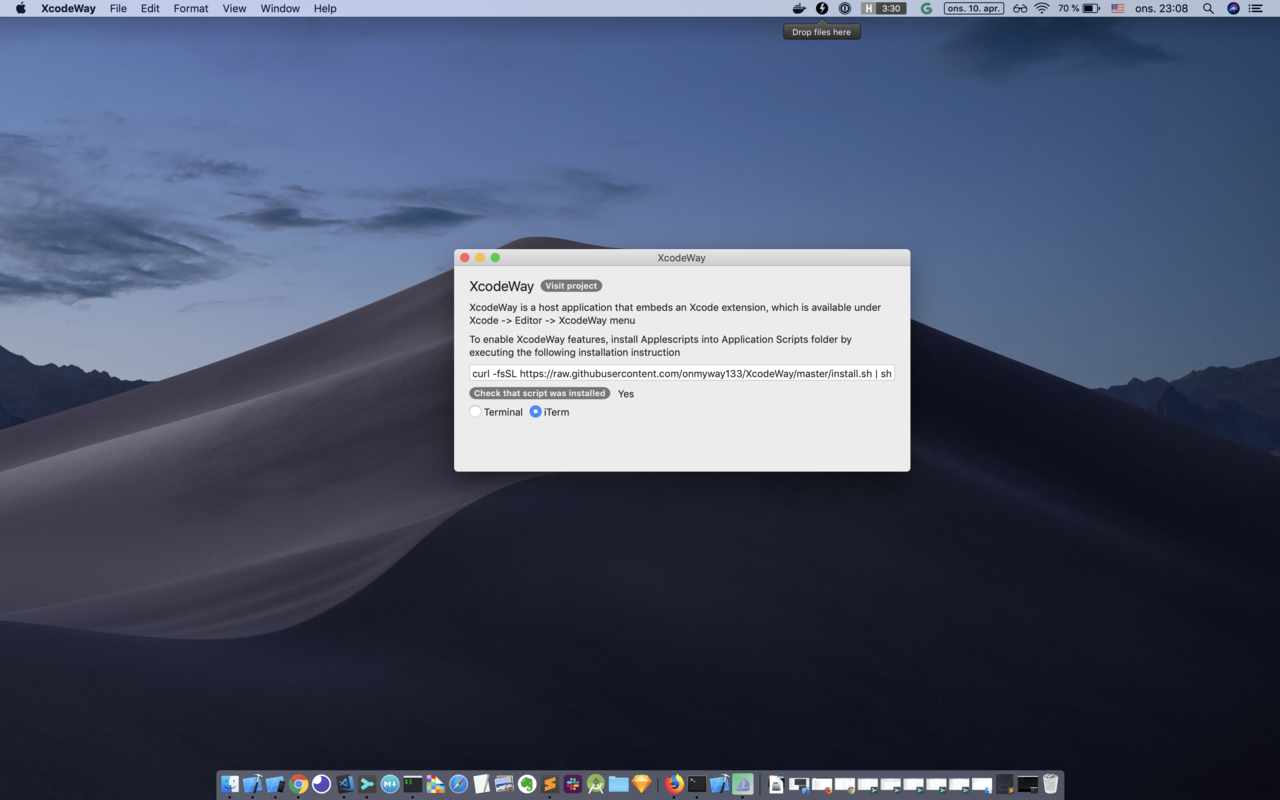Image resolution: width=1280 pixels, height=800 pixels.
Task: Open the XcodeWay application menu
Action: (68, 8)
